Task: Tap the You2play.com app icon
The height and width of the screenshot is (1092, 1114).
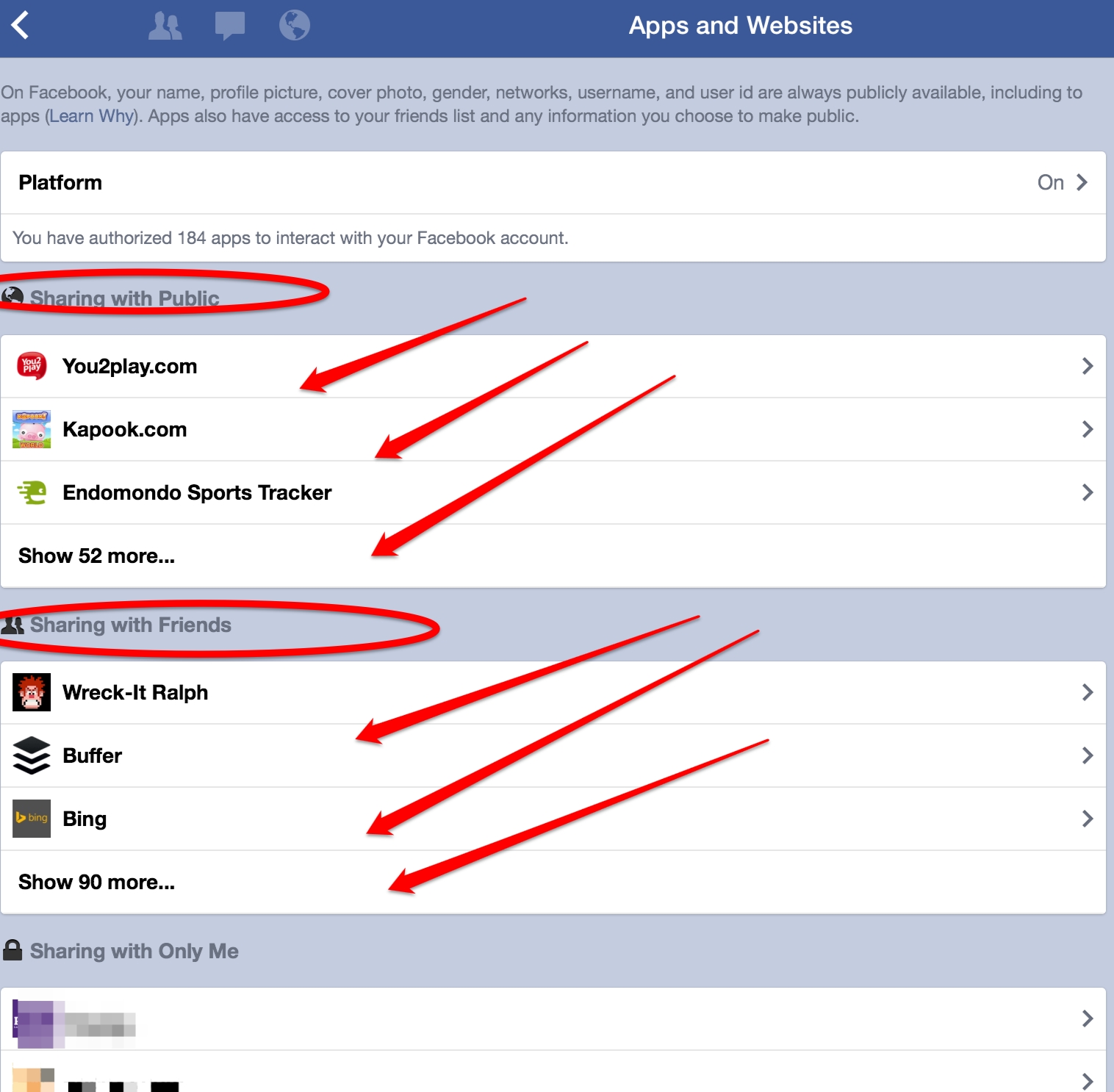Action: click(x=32, y=366)
